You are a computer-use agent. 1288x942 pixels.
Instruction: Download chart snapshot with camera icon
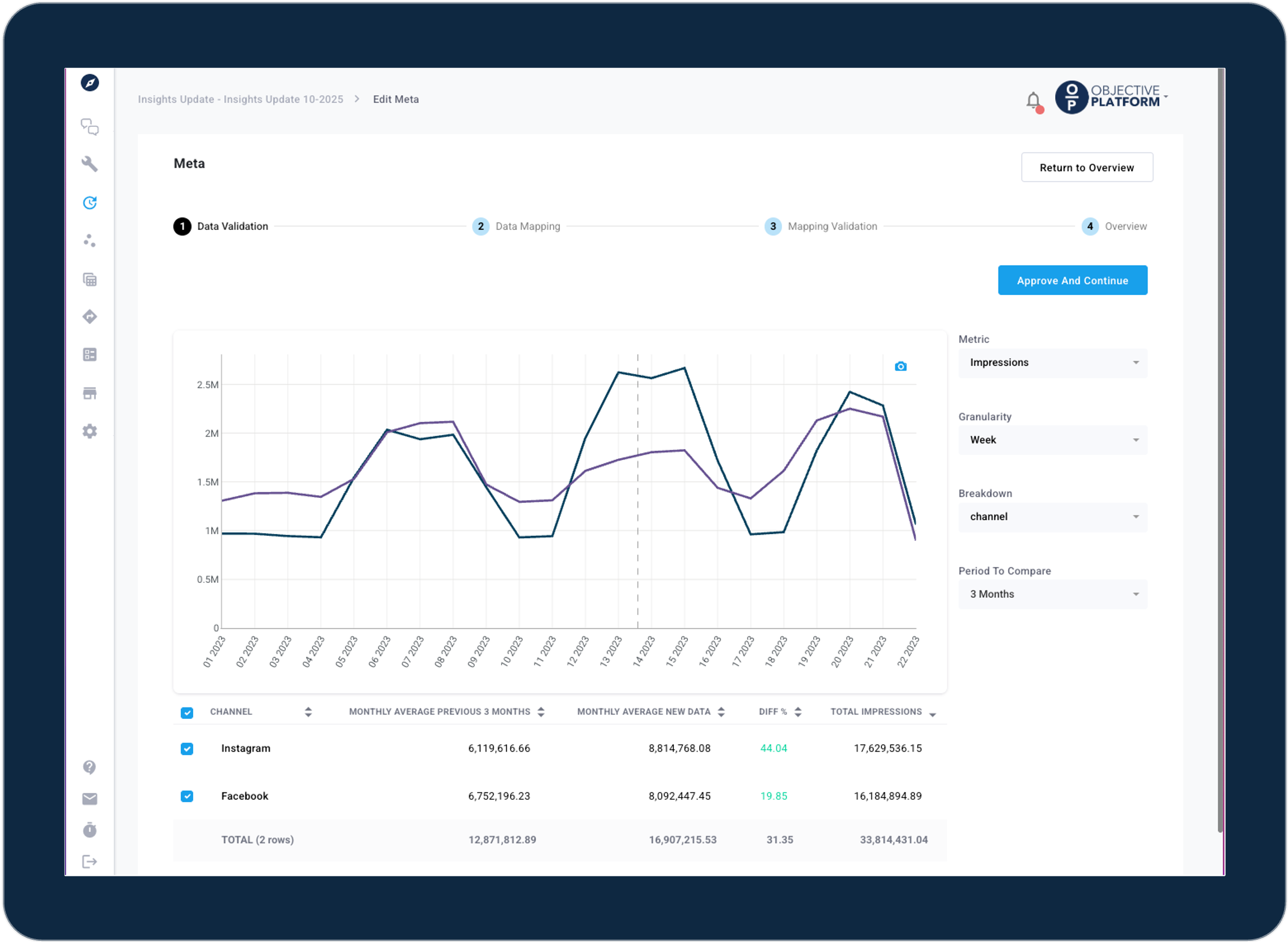point(900,366)
